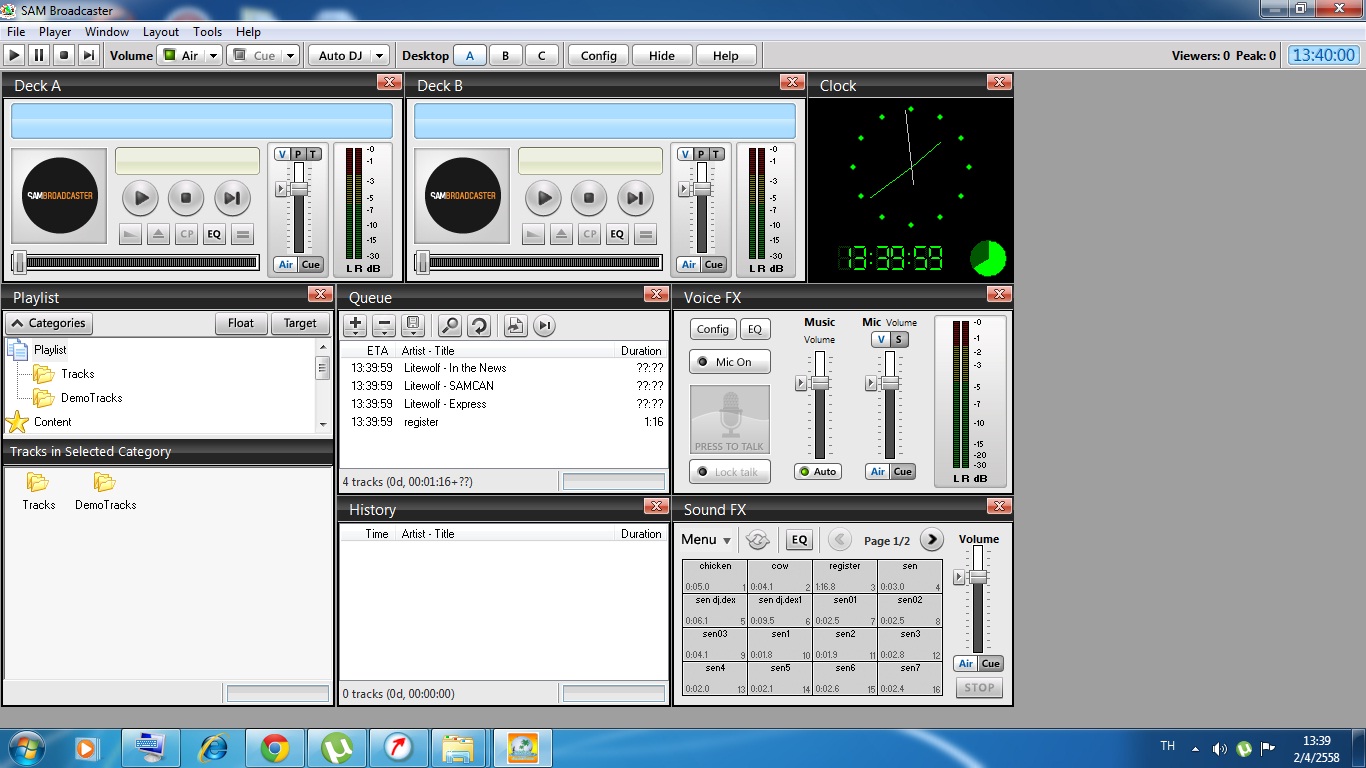Go to next Sound FX page

click(931, 540)
